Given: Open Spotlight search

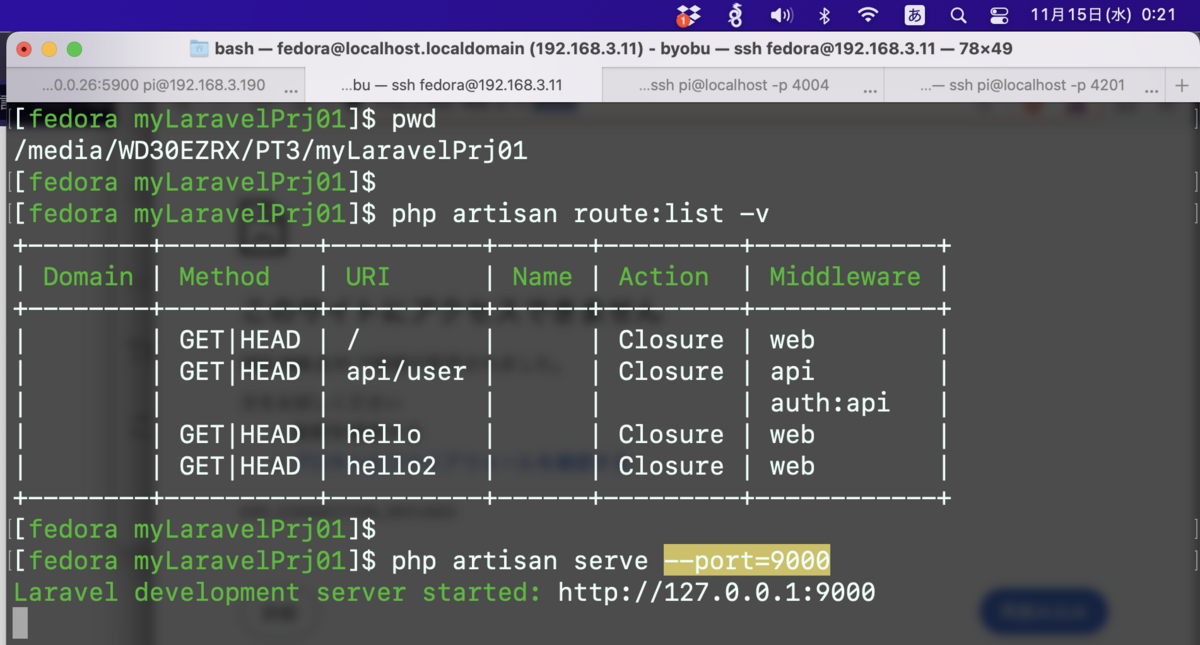Looking at the screenshot, I should coord(958,15).
